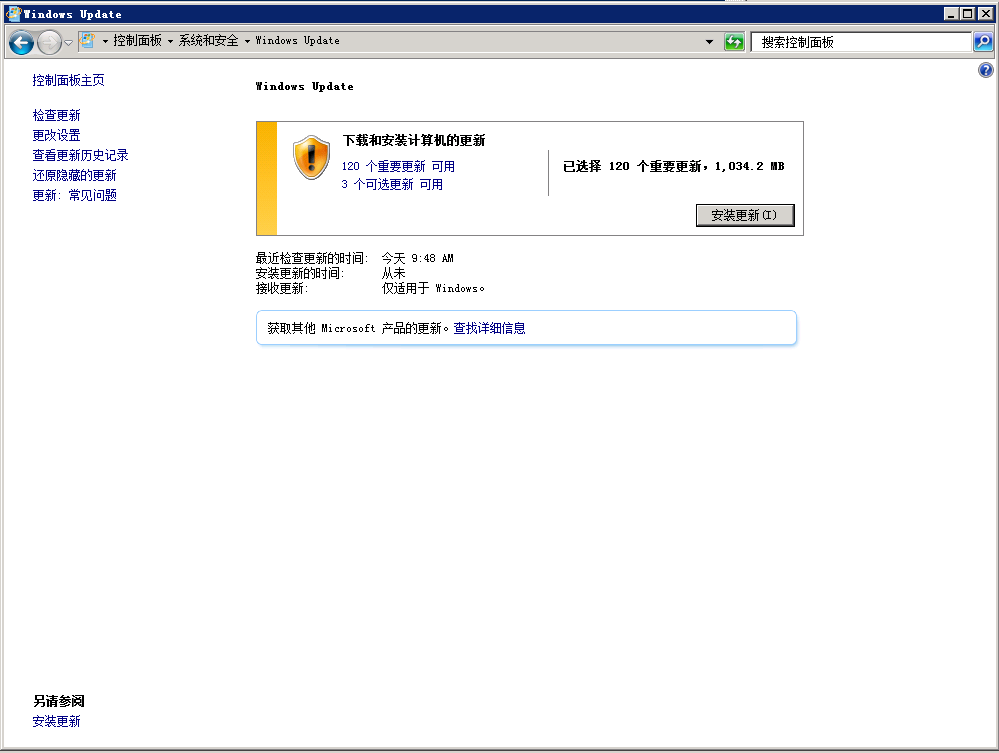Click the Control Panel icon in address bar

(x=87, y=41)
